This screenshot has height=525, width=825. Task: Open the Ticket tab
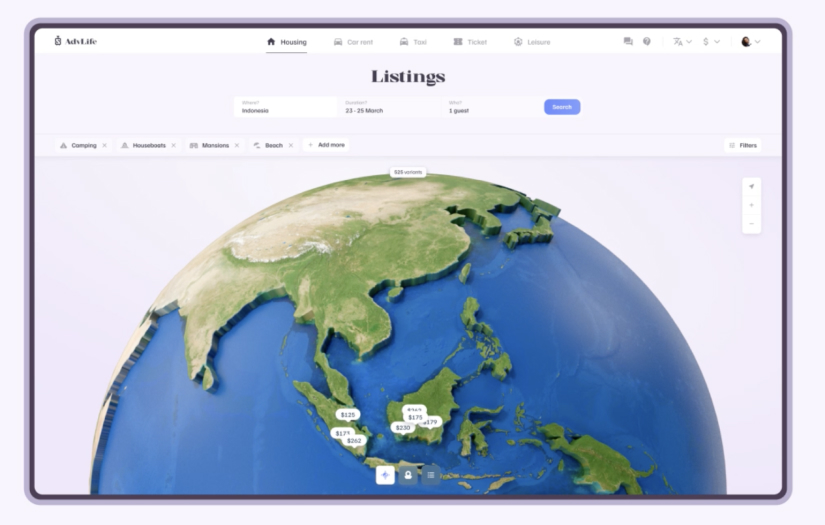click(x=470, y=42)
